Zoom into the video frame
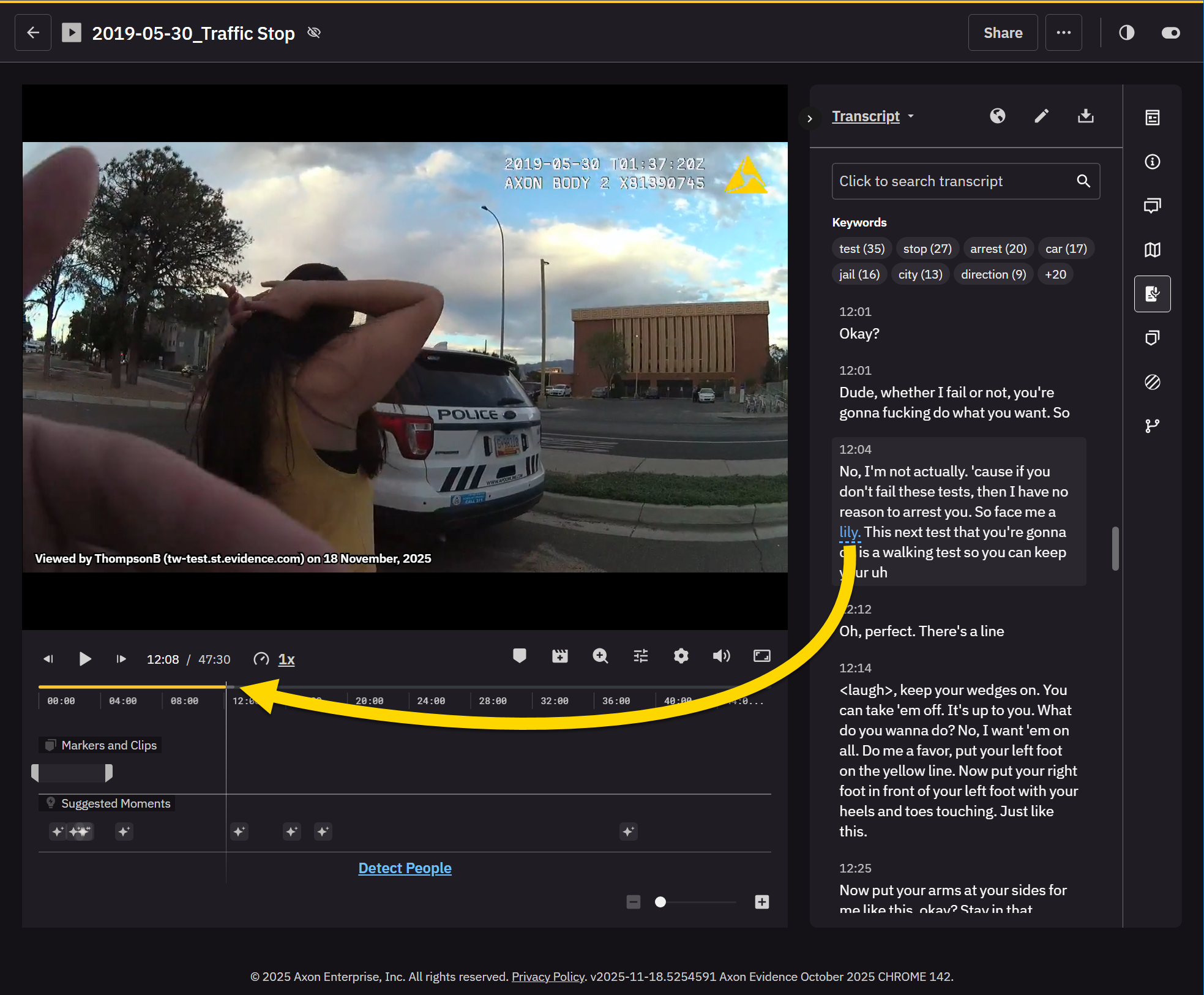 tap(600, 656)
